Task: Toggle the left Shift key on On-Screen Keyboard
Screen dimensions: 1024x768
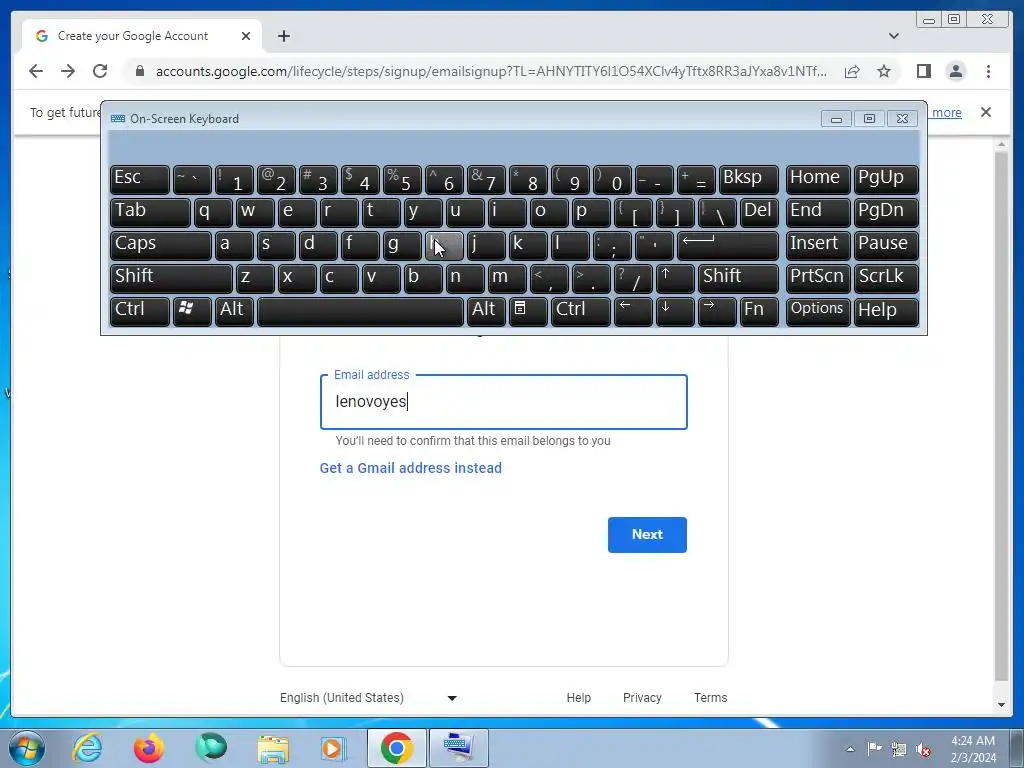Action: click(171, 278)
